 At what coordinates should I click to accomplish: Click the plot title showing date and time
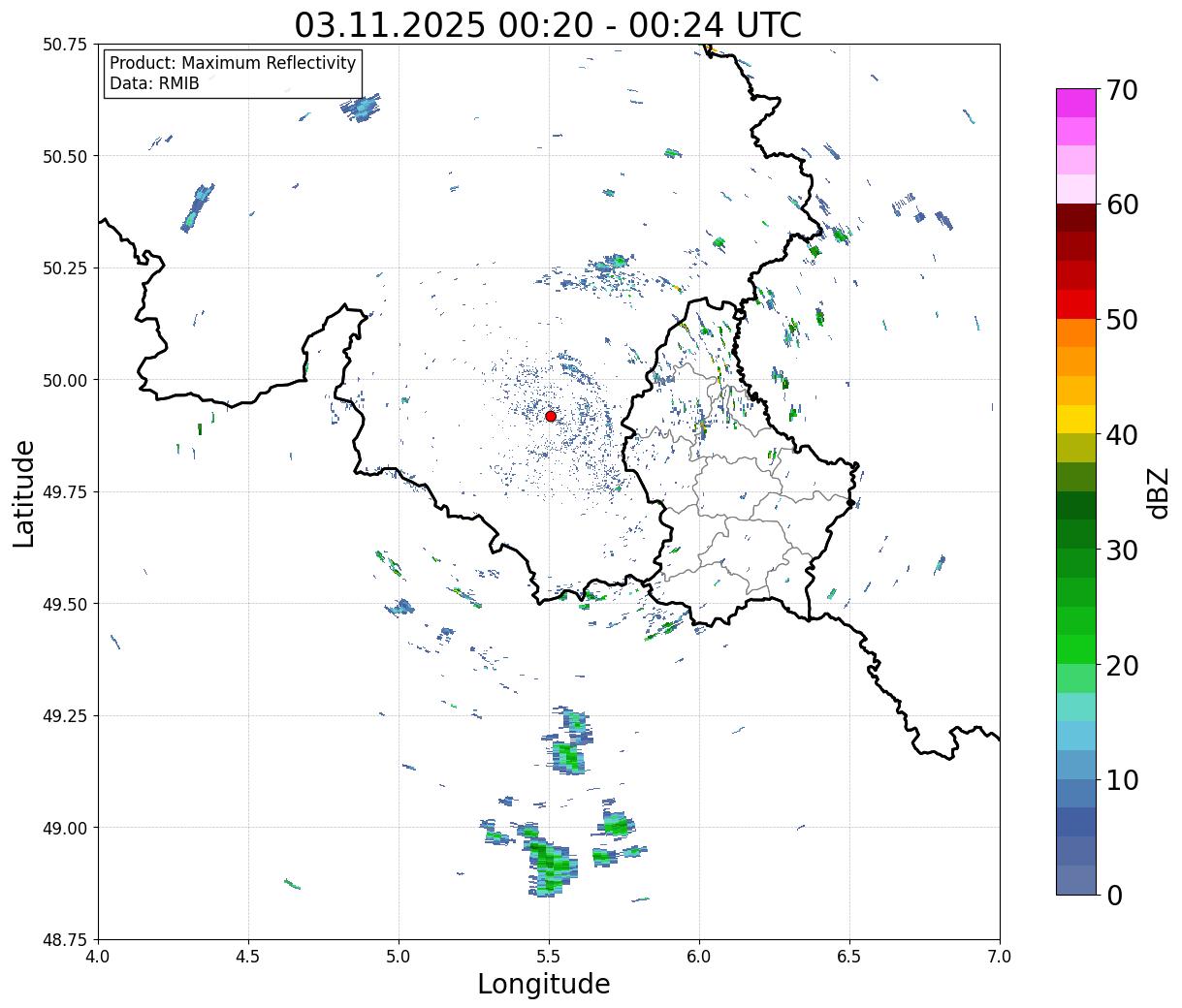point(548,24)
